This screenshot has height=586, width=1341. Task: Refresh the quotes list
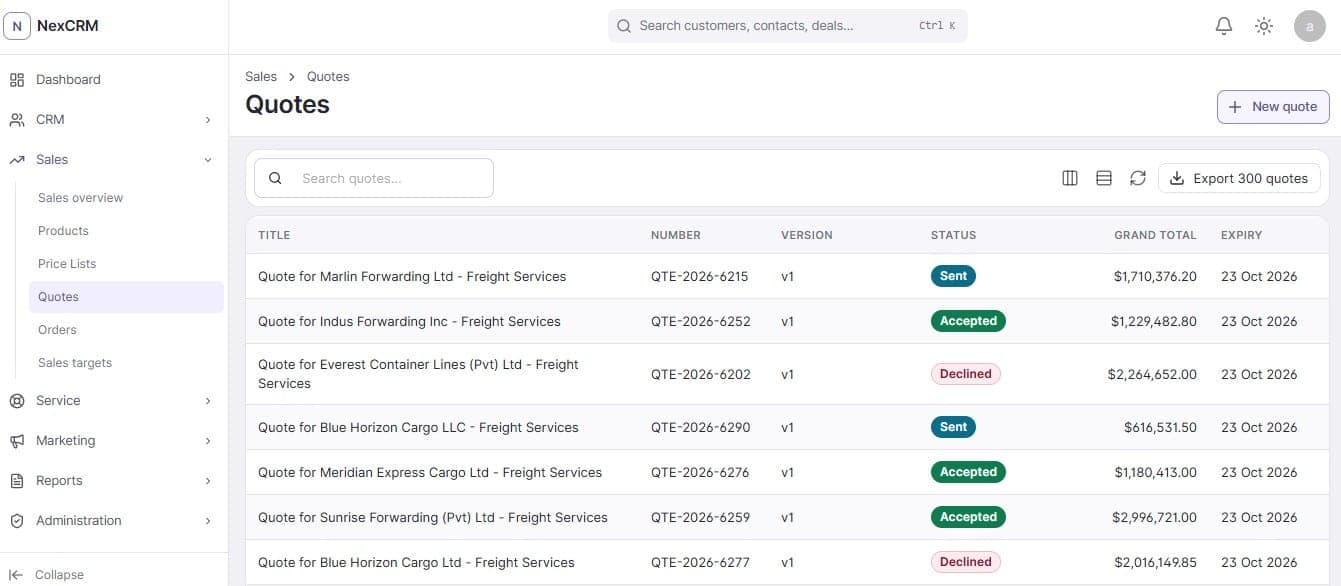pos(1138,178)
